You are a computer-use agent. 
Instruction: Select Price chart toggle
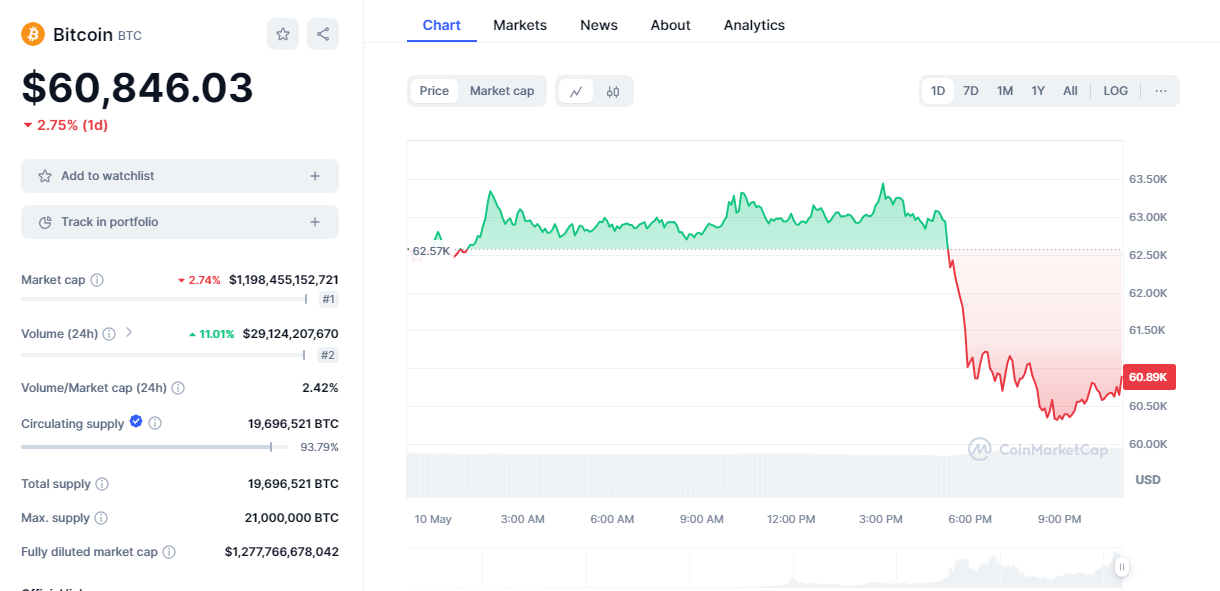point(434,91)
